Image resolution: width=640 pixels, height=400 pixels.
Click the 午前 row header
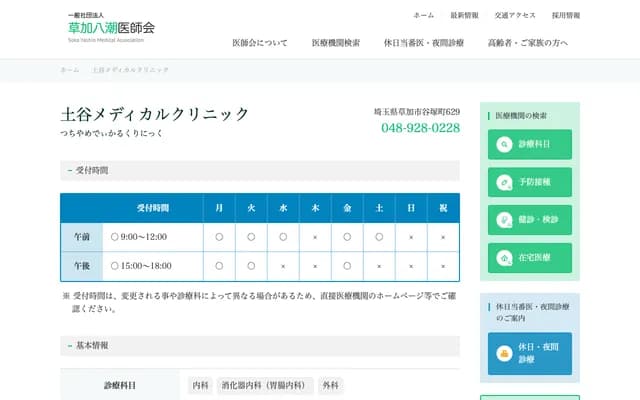pyautogui.click(x=82, y=237)
